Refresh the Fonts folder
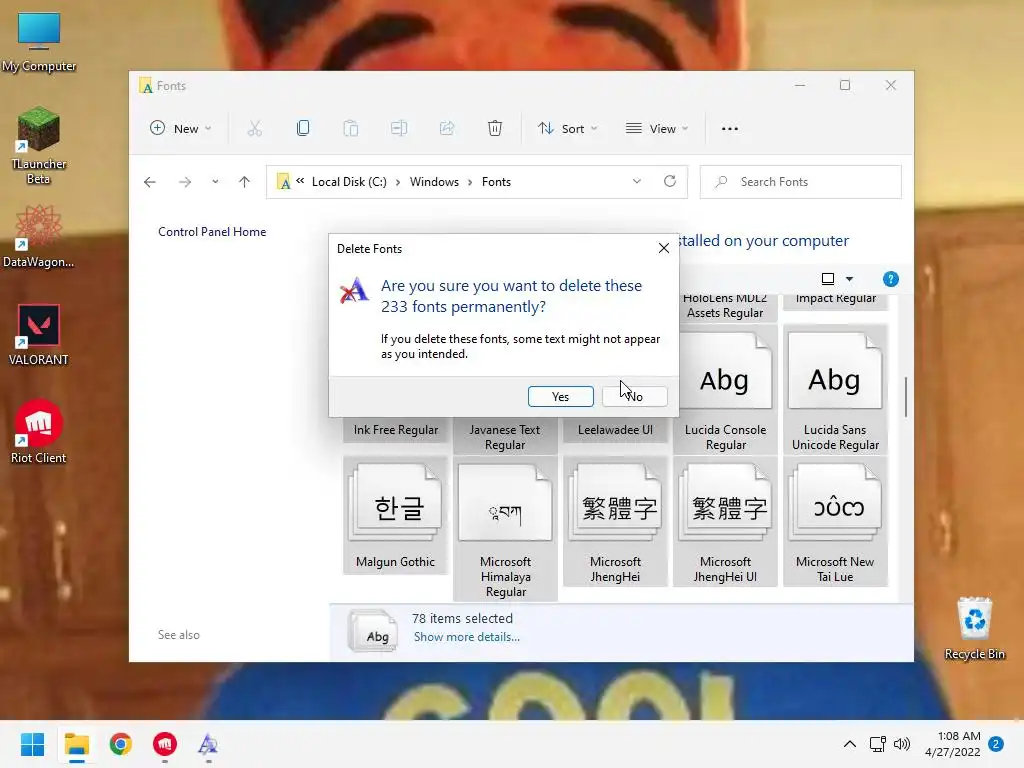This screenshot has width=1024, height=768. point(669,182)
